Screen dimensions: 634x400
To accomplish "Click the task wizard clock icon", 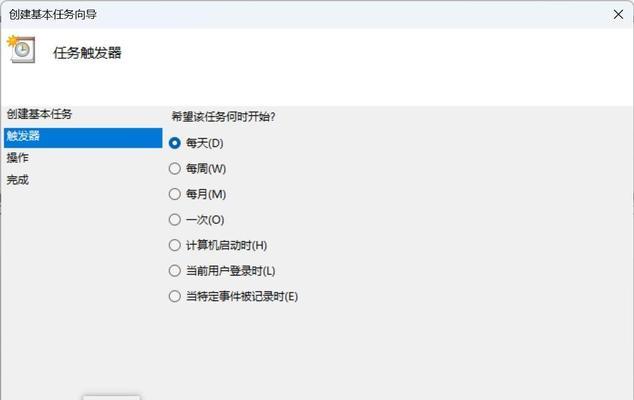I will point(21,49).
